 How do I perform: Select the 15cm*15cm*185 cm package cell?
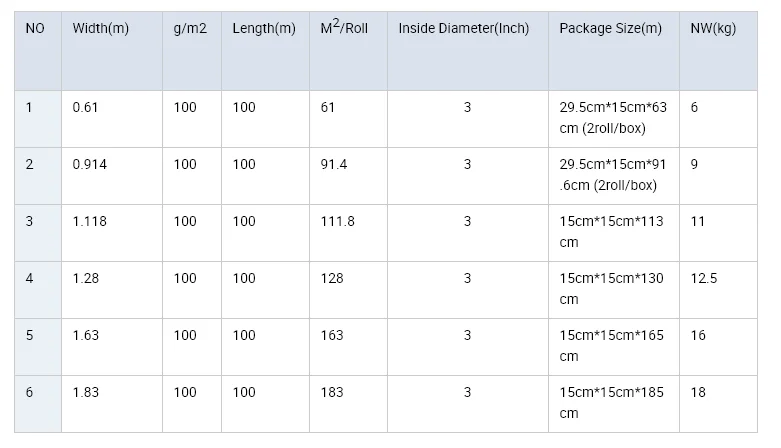tap(611, 403)
